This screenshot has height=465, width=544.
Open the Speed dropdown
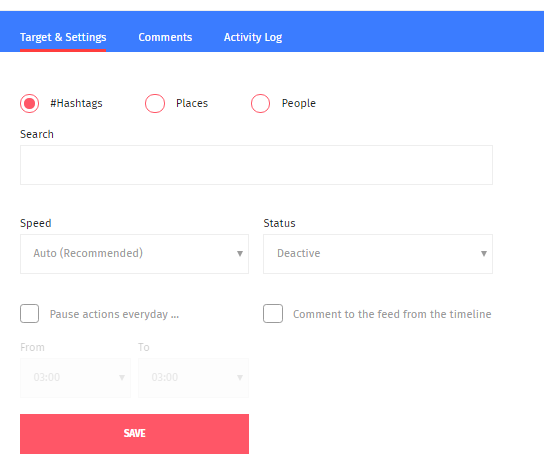pos(134,254)
